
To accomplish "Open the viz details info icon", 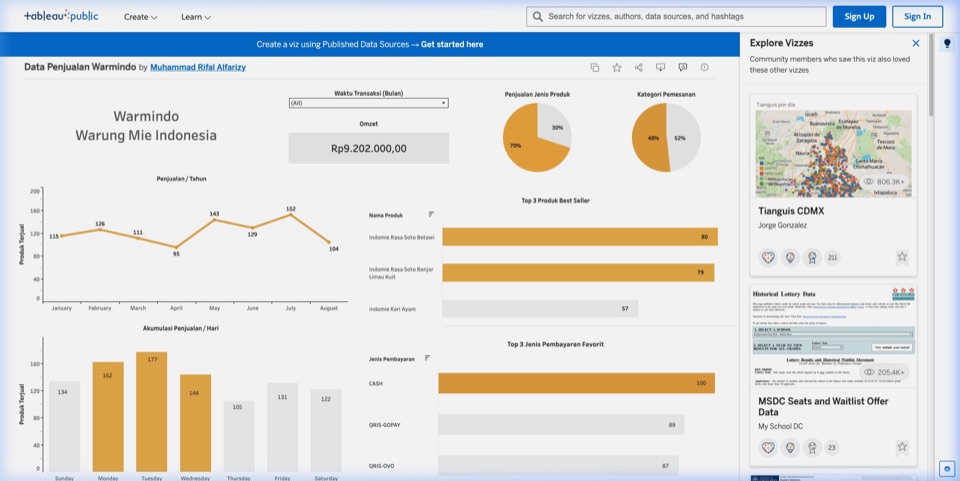I will coord(705,67).
